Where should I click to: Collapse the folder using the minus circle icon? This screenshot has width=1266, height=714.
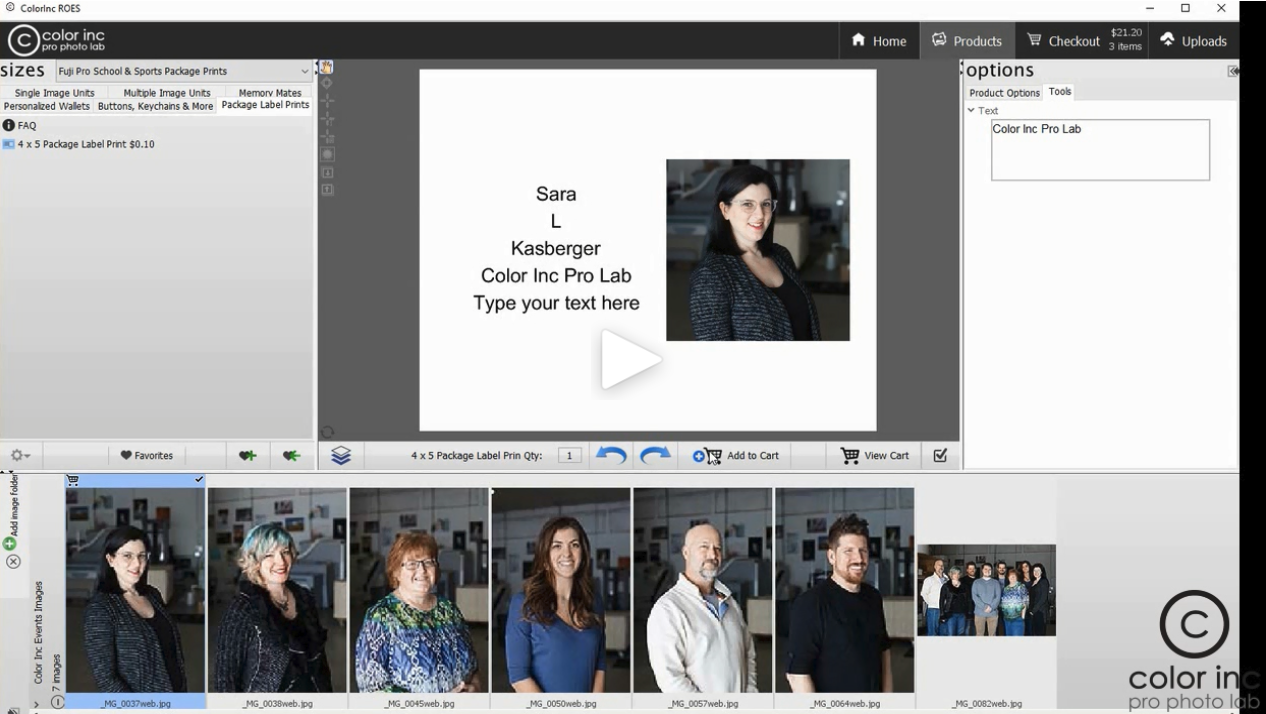tap(57, 702)
